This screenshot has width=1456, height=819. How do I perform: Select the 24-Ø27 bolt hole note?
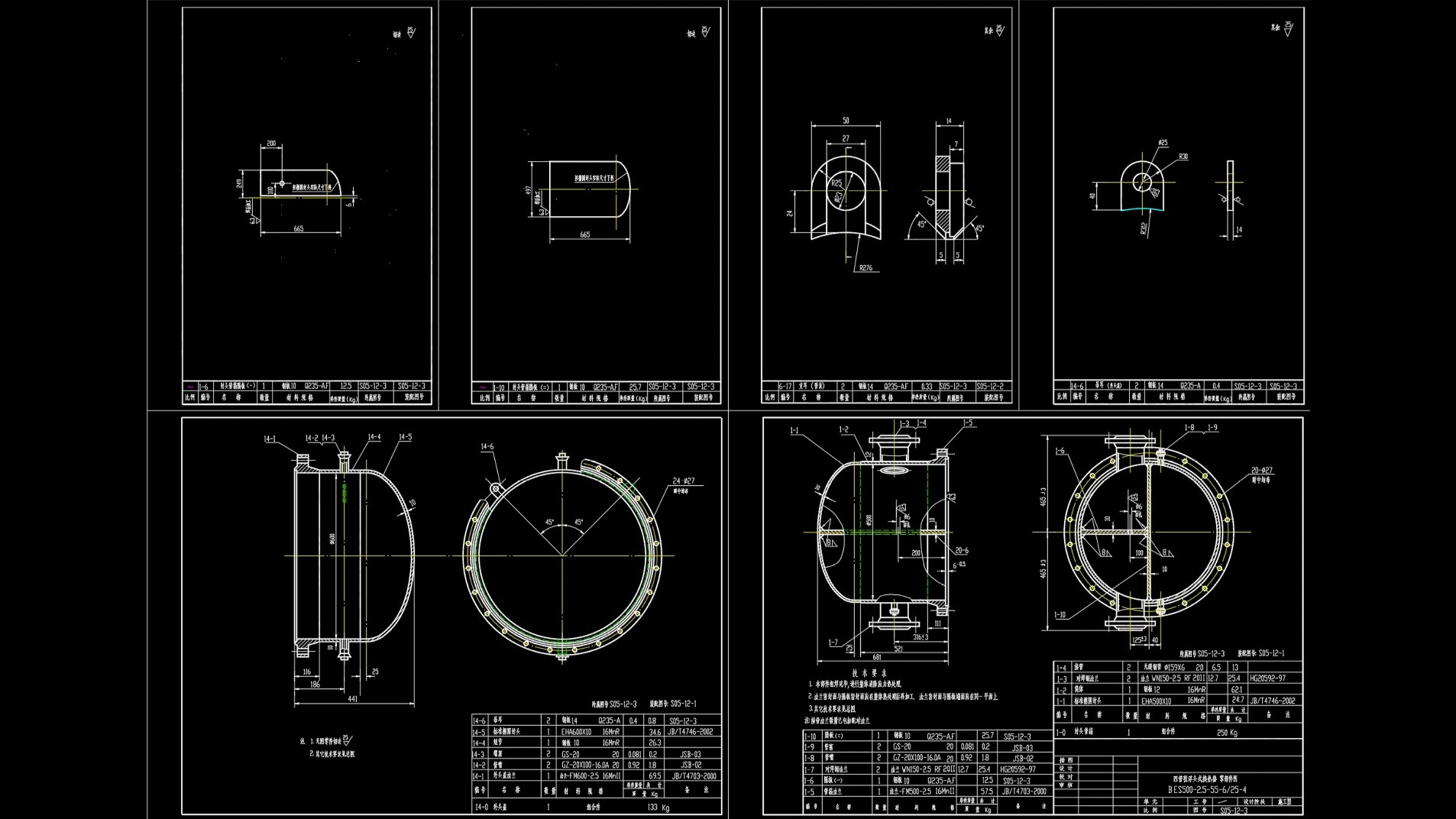tap(683, 480)
